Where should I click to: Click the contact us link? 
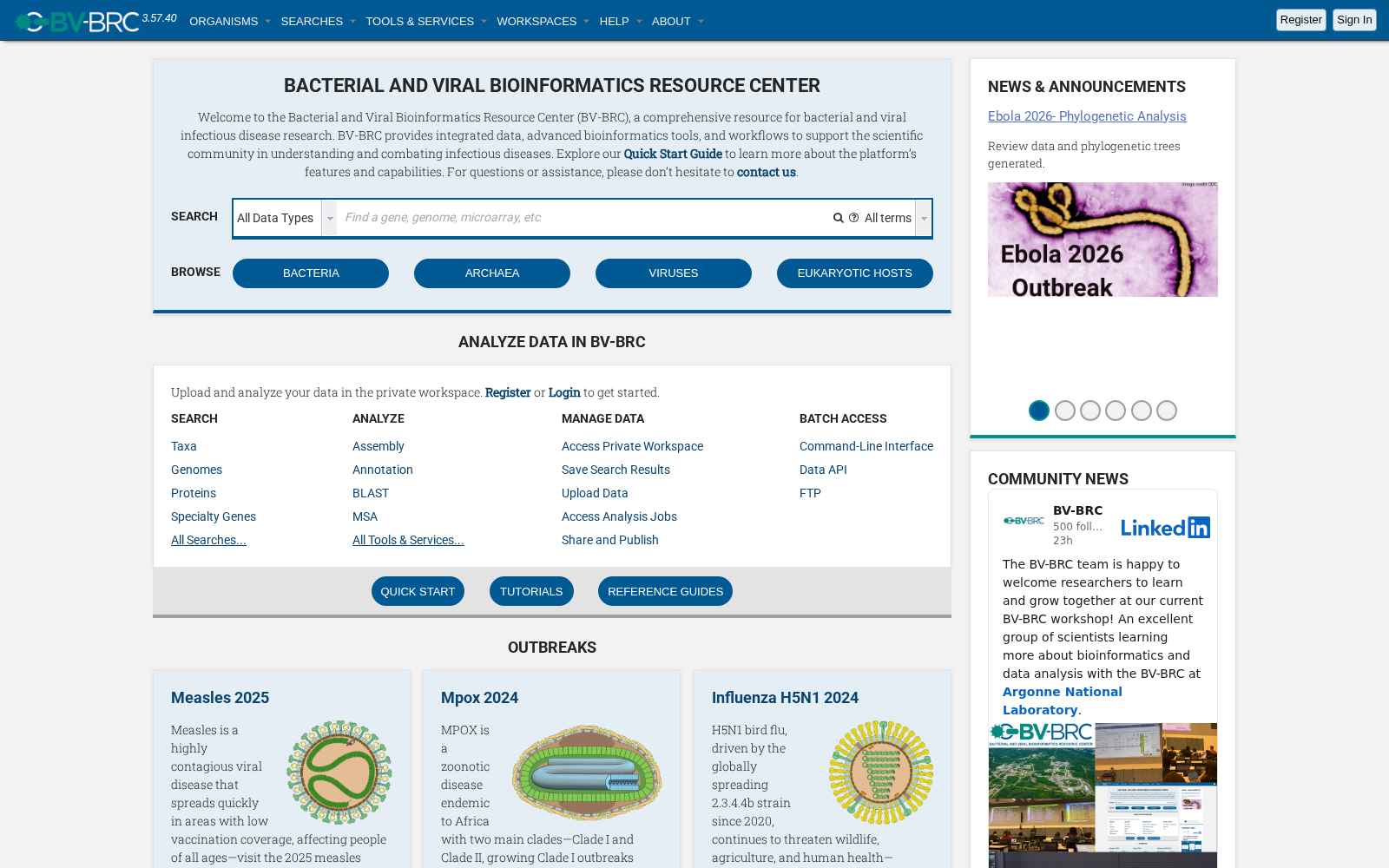point(767,172)
